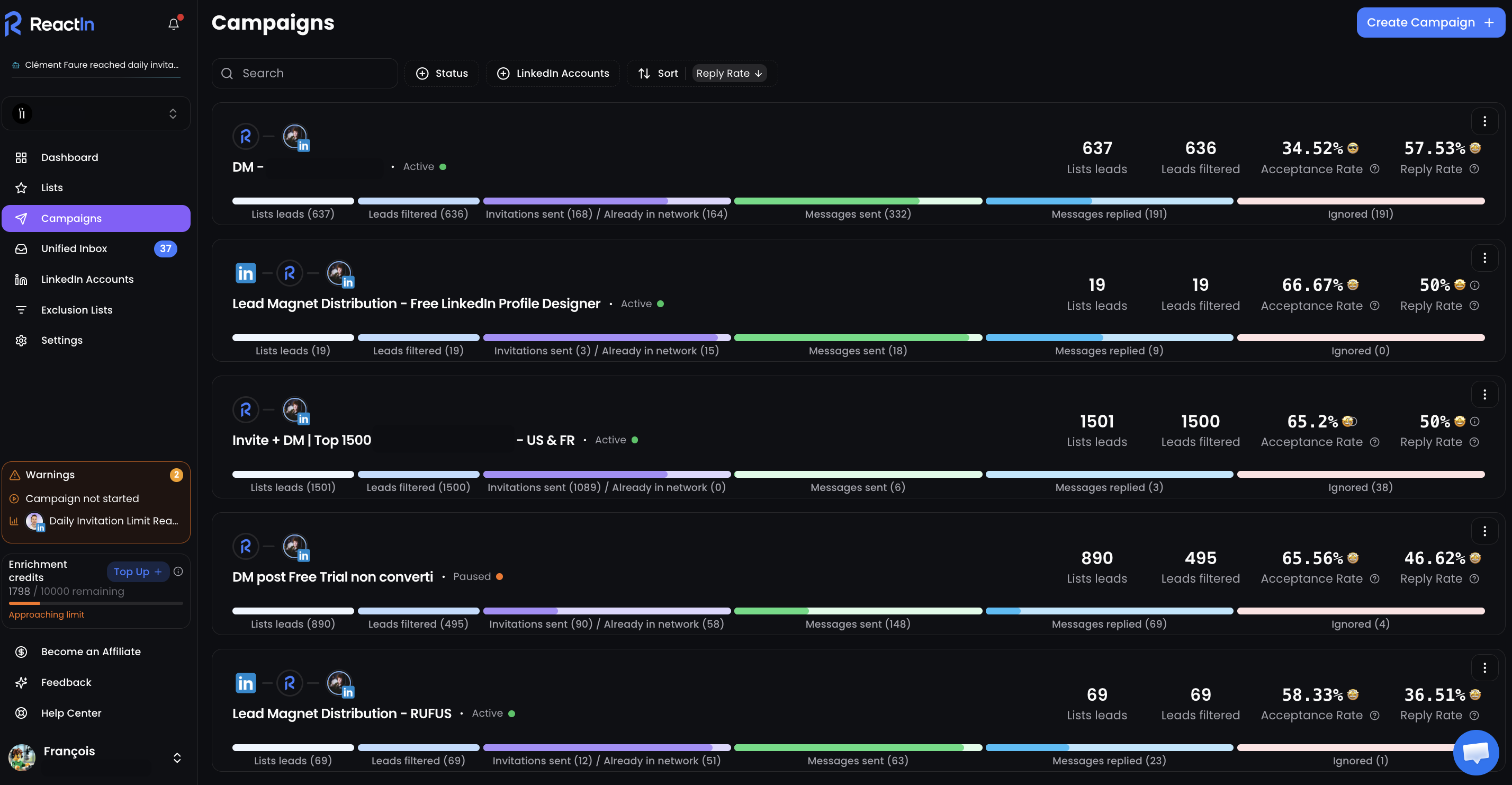
Task: Click the info icon beside Top Up
Action: point(178,572)
